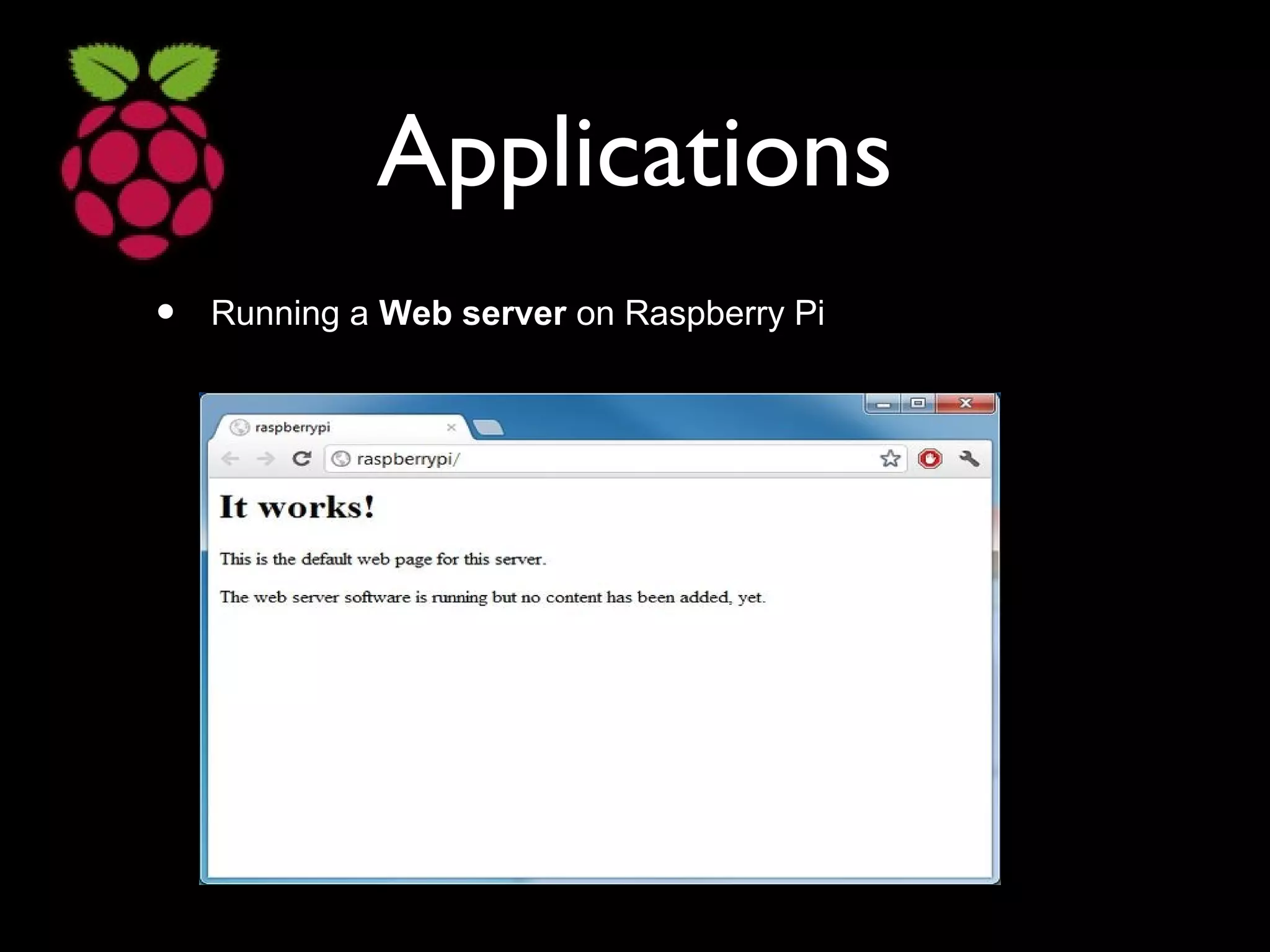Screen dimensions: 1270x952
Task: Open the red AdBlock stop-sign extension
Action: tap(930, 459)
